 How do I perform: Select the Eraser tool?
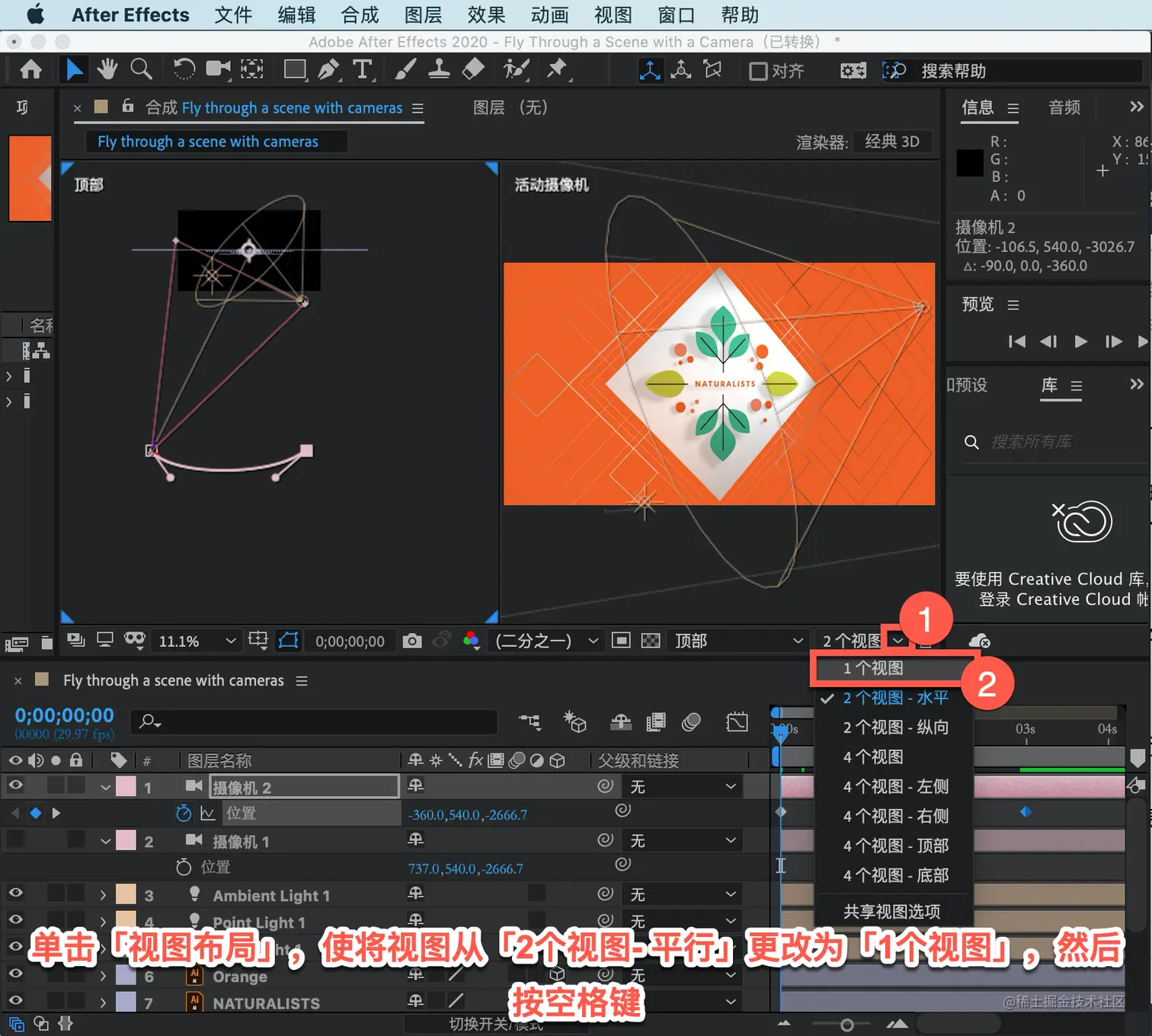(x=473, y=70)
